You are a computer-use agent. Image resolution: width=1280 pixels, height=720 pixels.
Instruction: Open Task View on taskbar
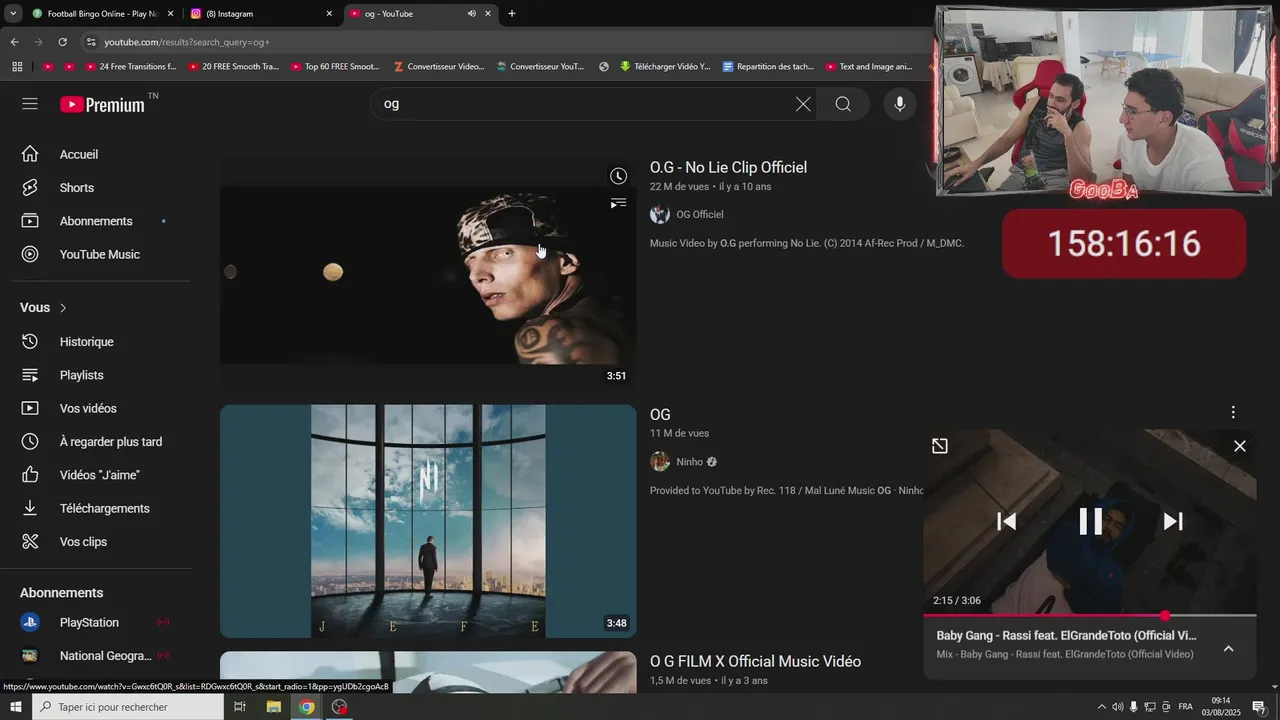[240, 707]
